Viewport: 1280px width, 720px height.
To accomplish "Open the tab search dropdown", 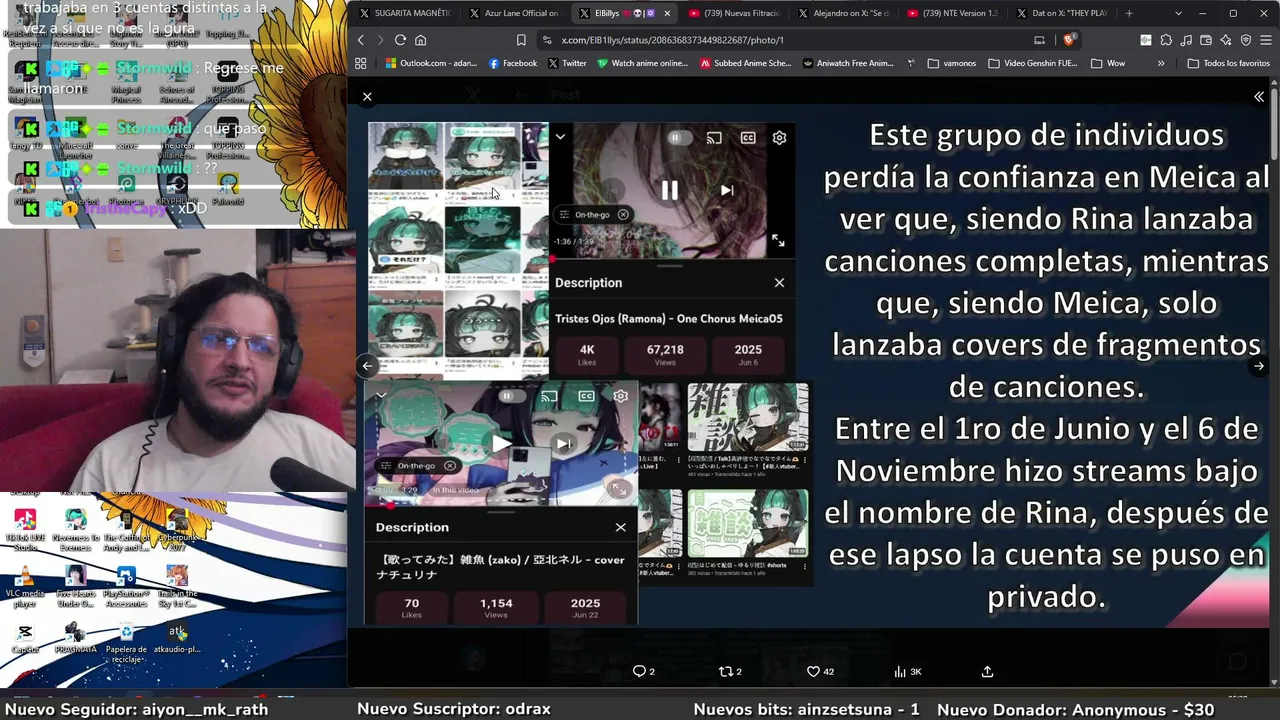I will [1178, 13].
